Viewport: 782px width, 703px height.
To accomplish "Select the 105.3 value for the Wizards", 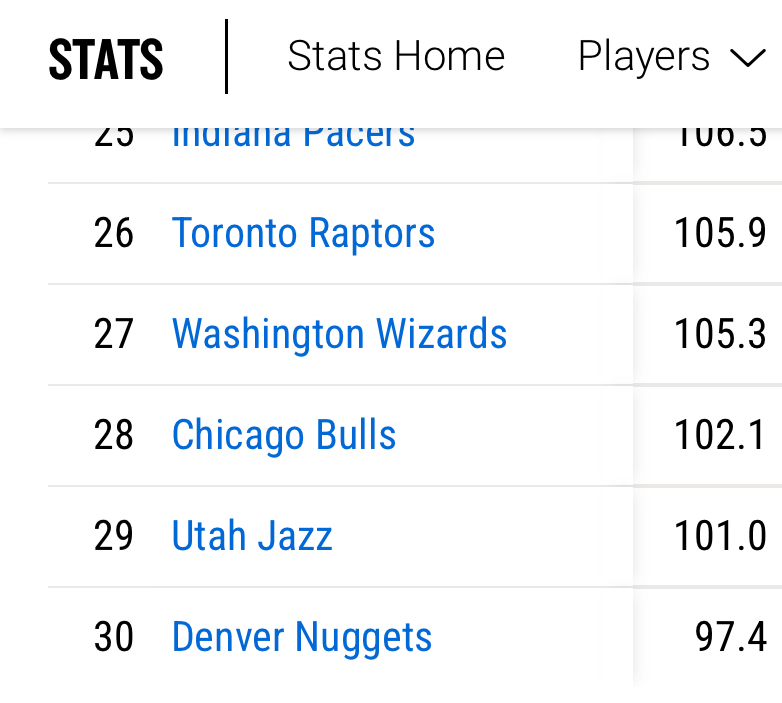I will 720,334.
